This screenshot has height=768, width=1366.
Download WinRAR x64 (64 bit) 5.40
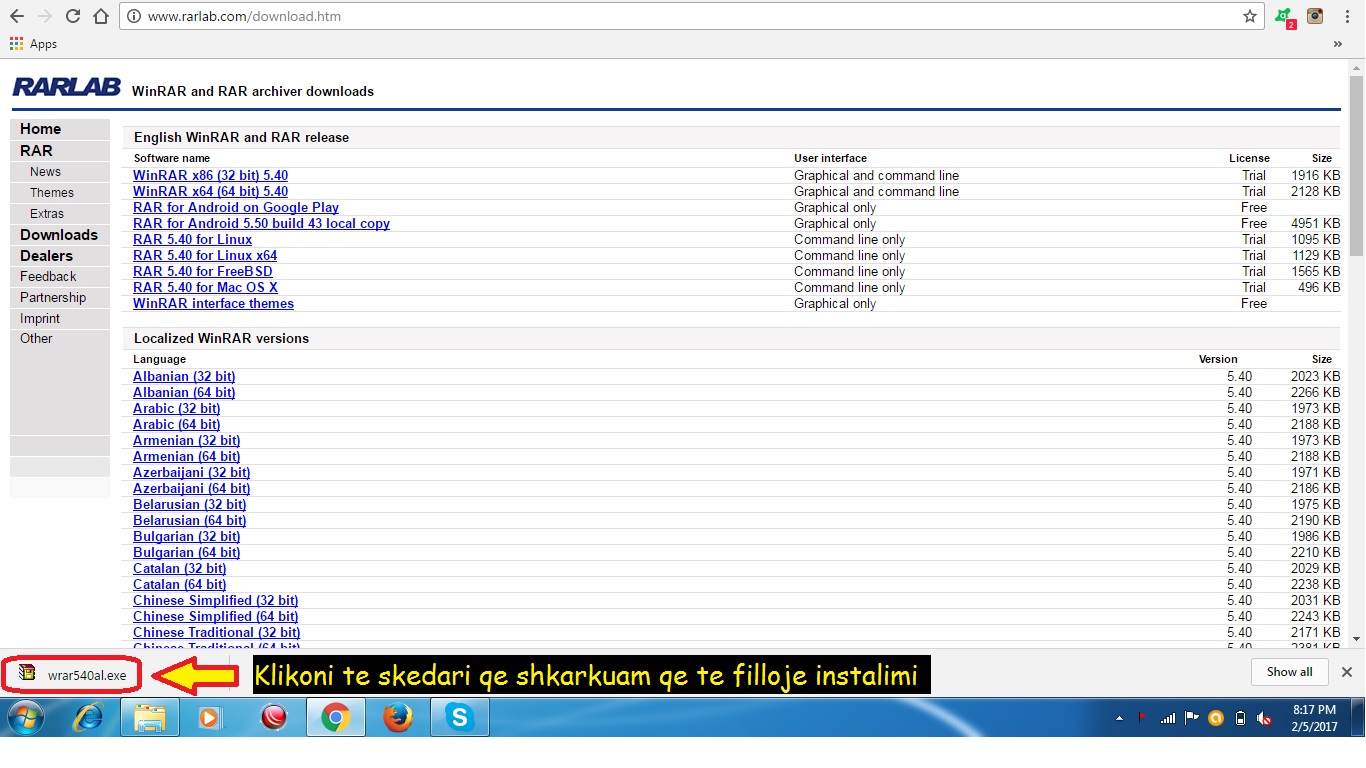click(x=210, y=191)
